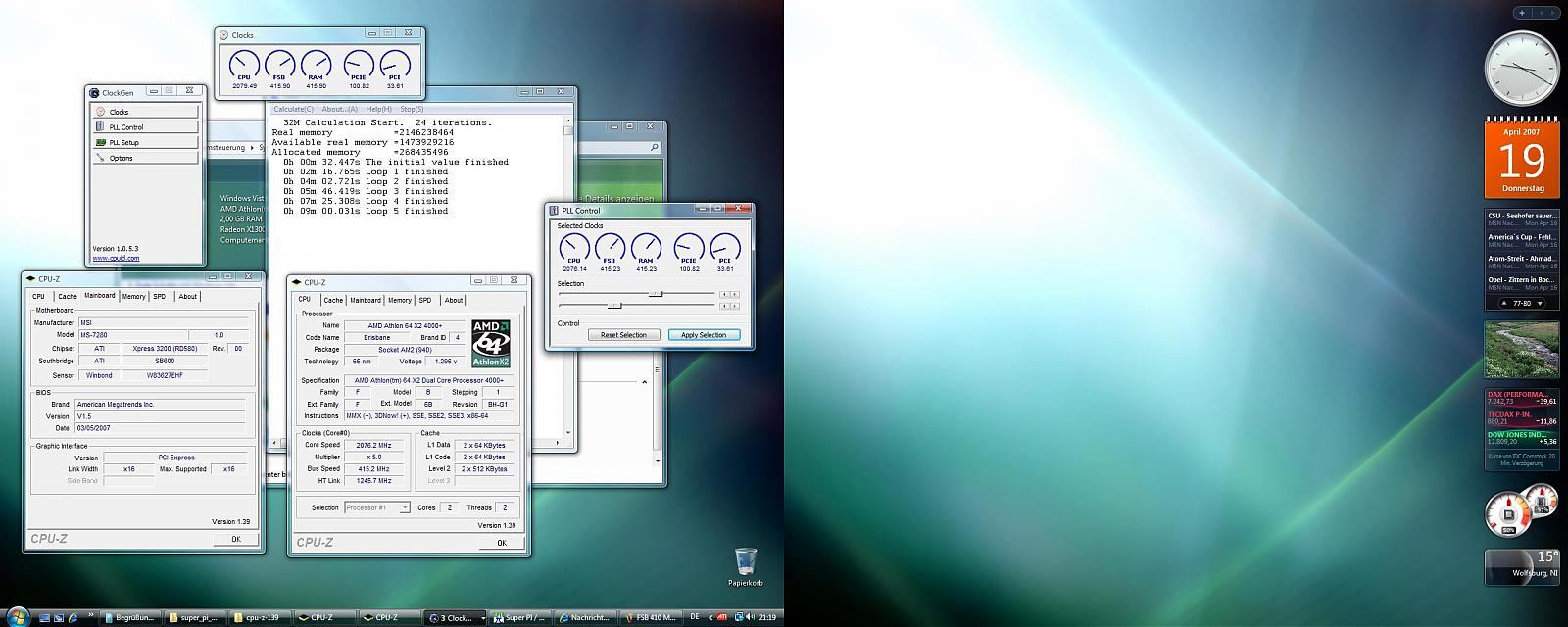Click the FSB clock gauge in PLL Control

pos(611,252)
